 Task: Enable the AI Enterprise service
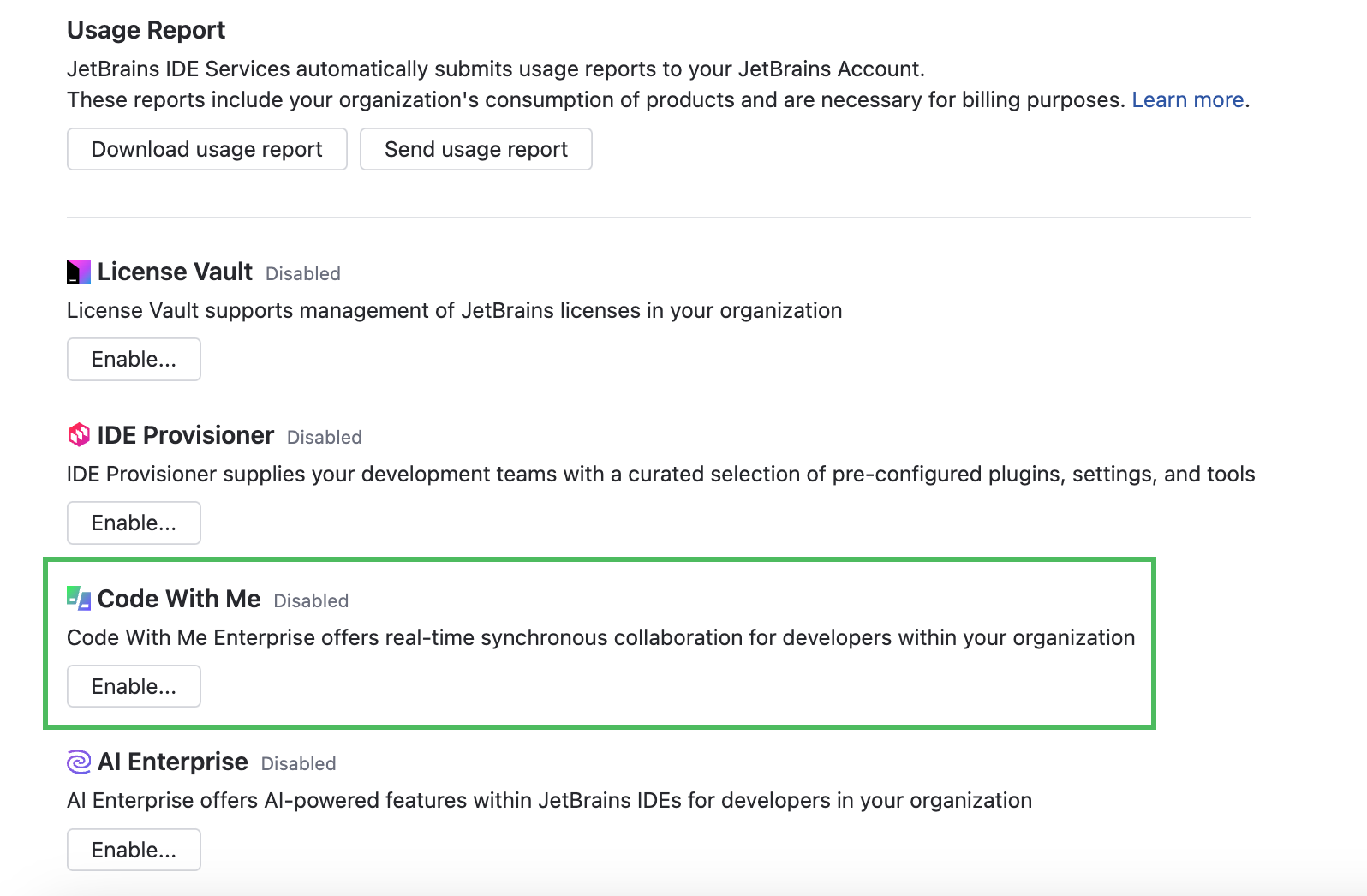click(x=134, y=850)
